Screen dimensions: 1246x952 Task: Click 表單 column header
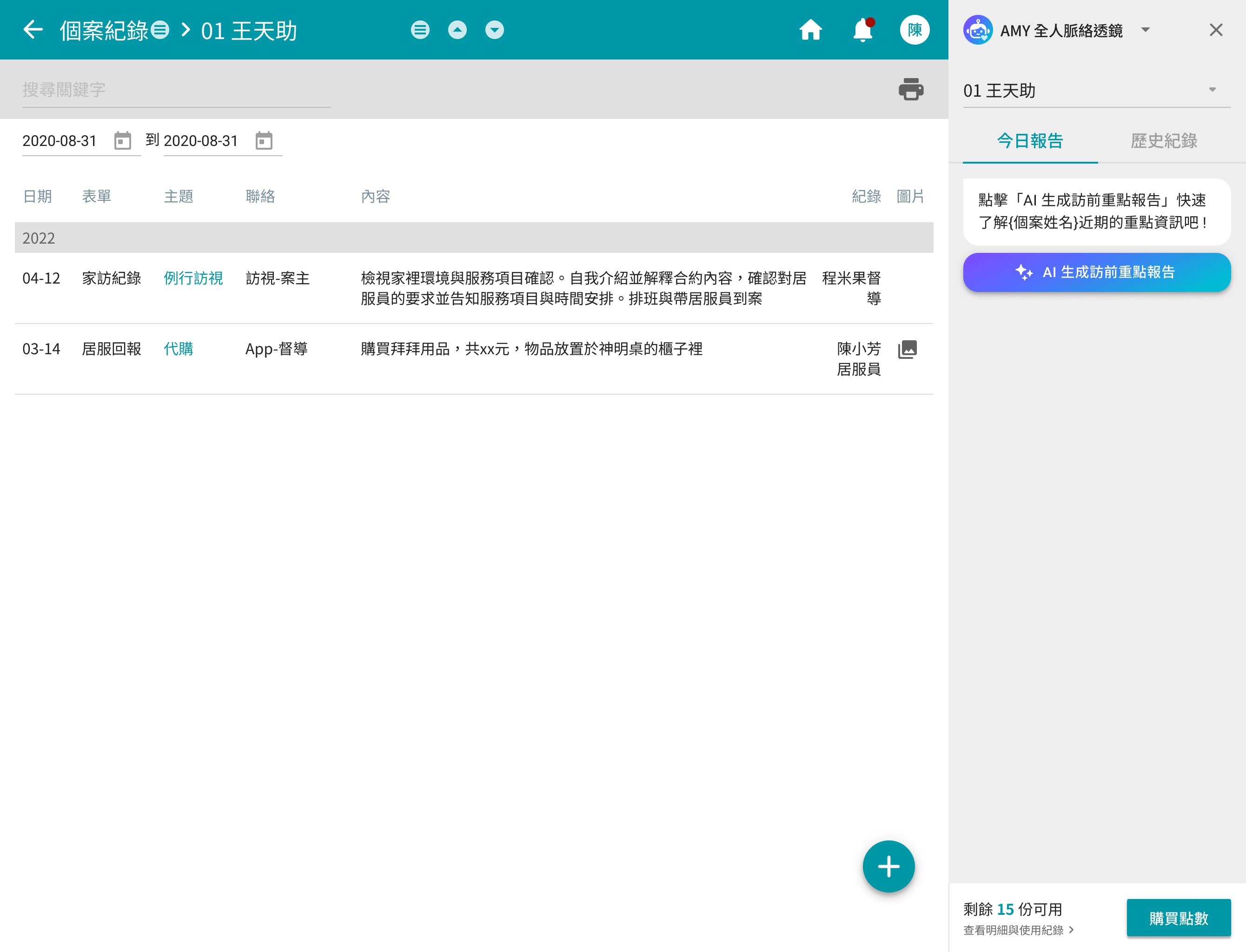coord(96,196)
